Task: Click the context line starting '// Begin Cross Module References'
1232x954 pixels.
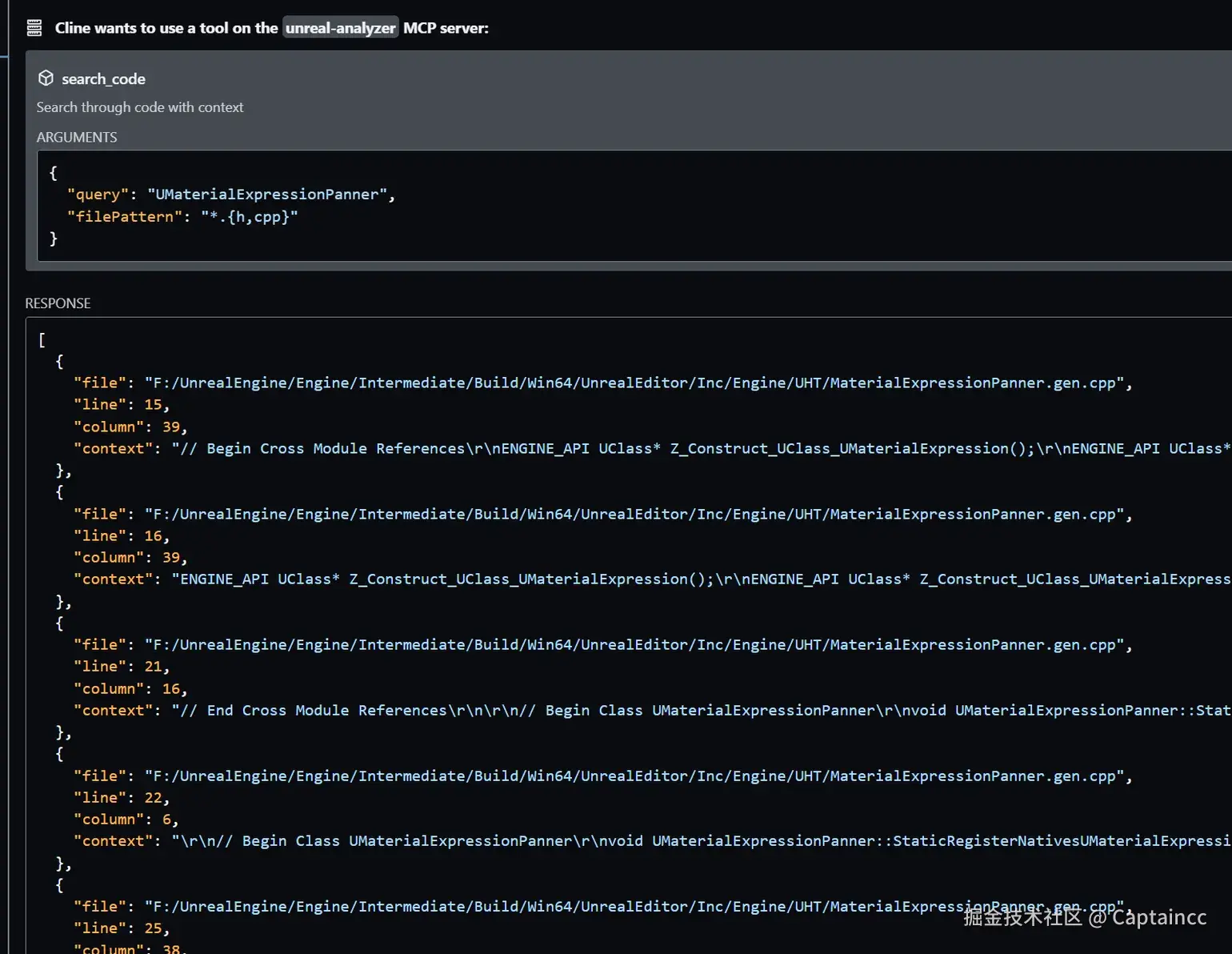Action: click(x=652, y=449)
